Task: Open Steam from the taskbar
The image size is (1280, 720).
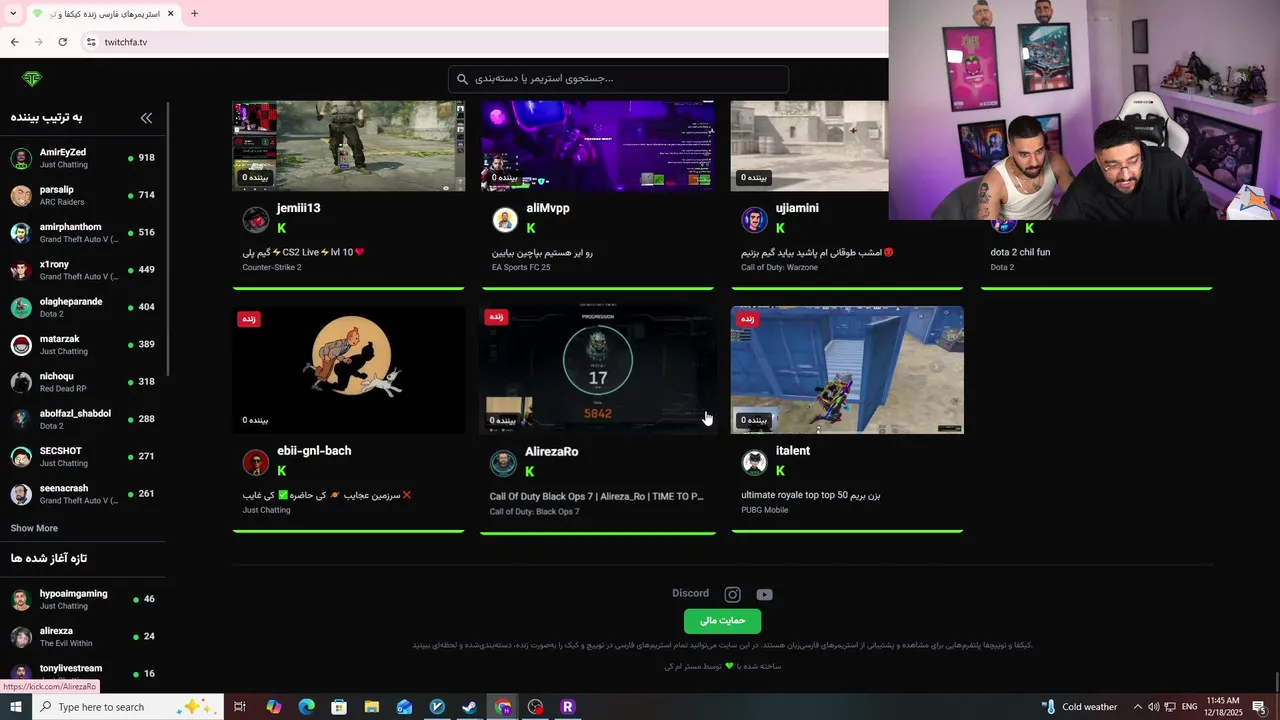Action: (x=469, y=707)
